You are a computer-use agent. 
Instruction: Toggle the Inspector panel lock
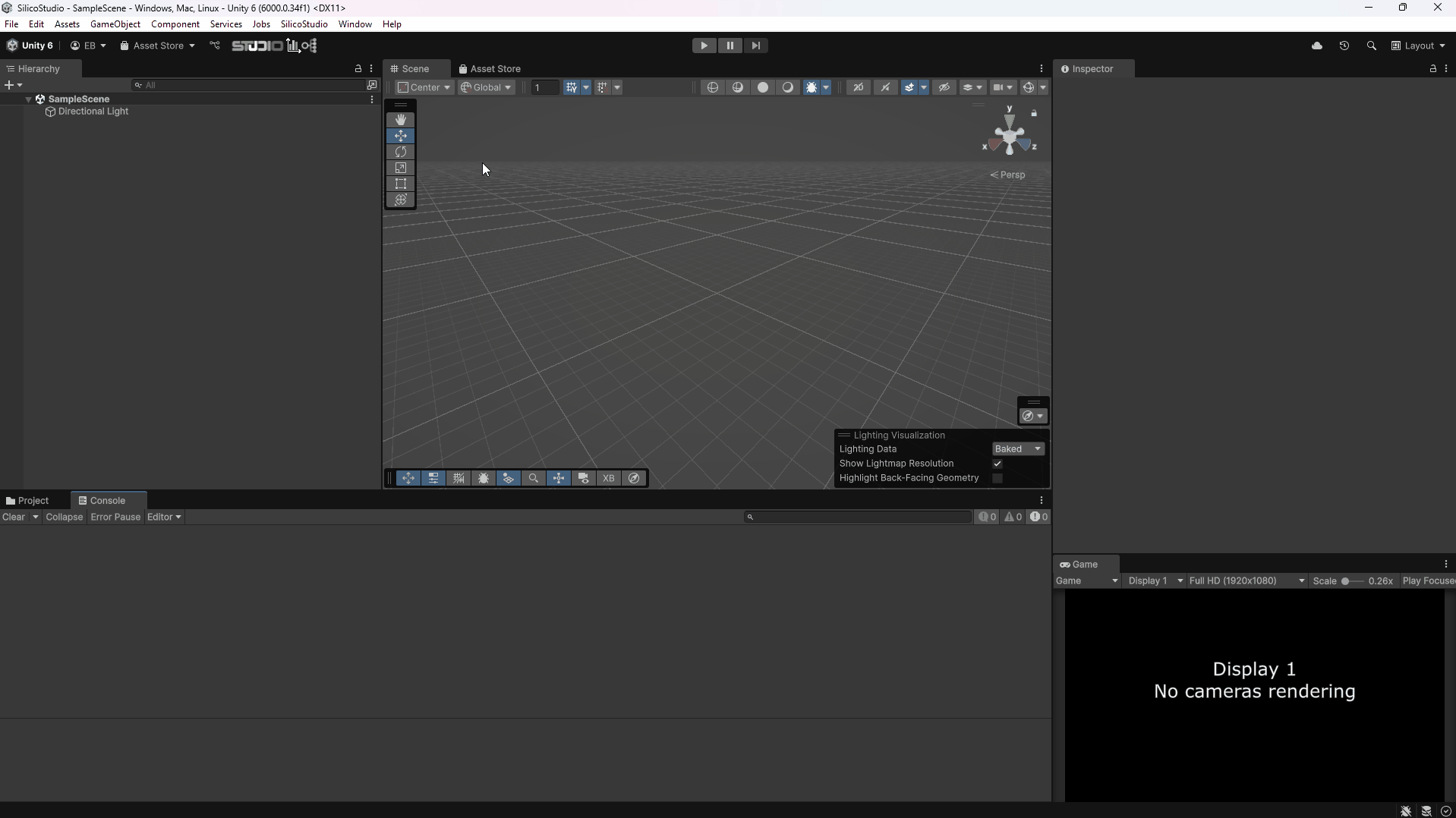point(1433,68)
